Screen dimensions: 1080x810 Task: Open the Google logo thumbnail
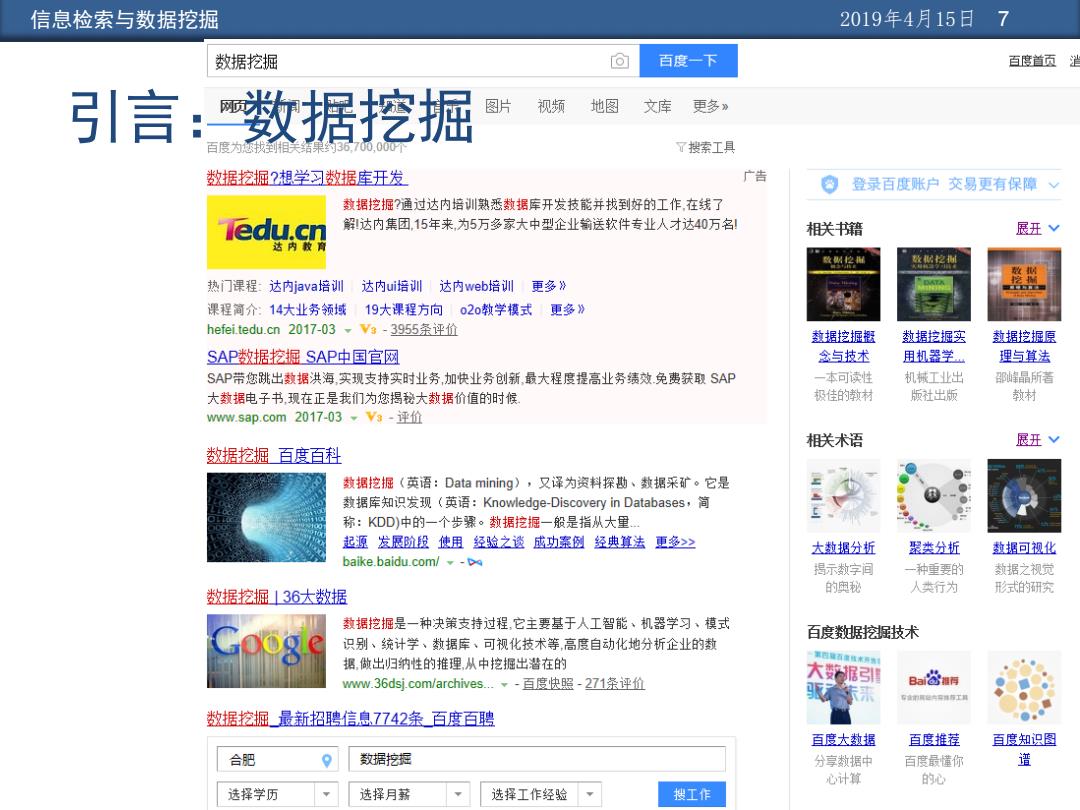[267, 651]
